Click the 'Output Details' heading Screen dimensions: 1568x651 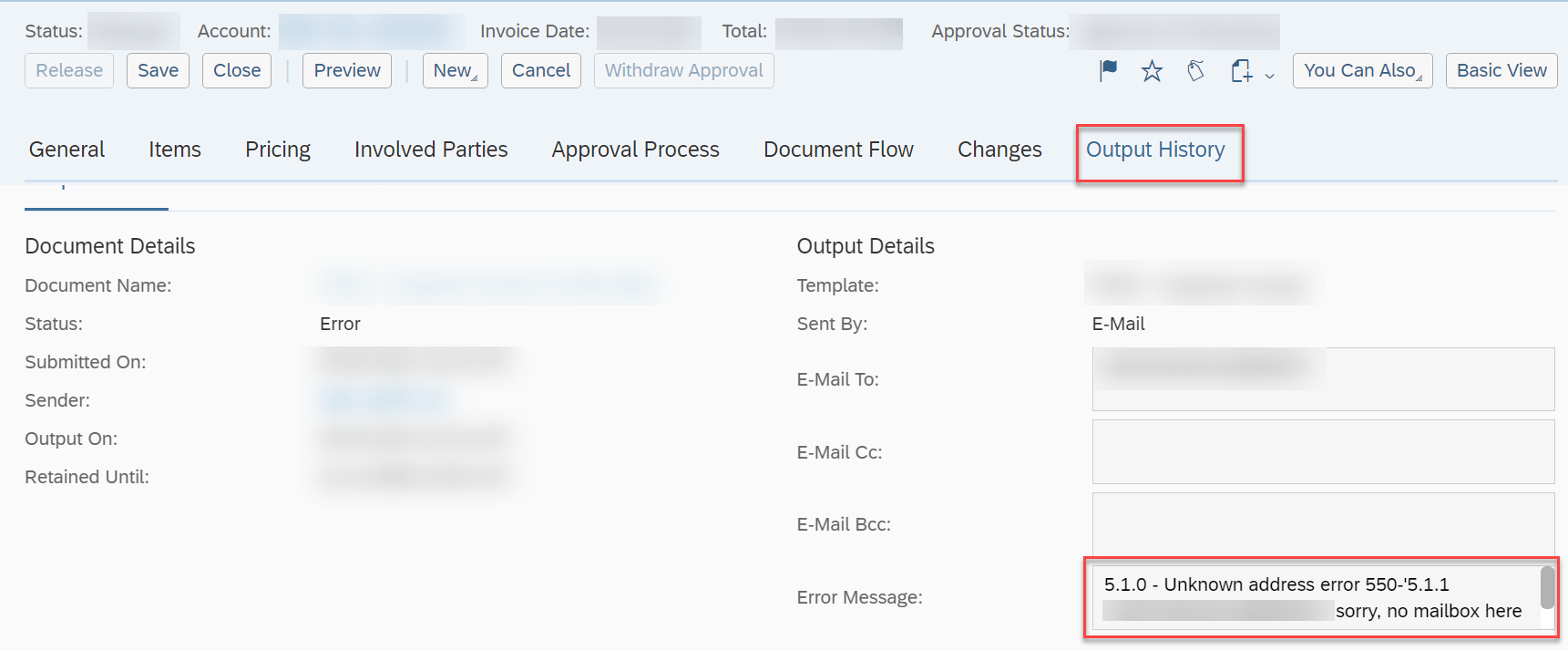[866, 246]
